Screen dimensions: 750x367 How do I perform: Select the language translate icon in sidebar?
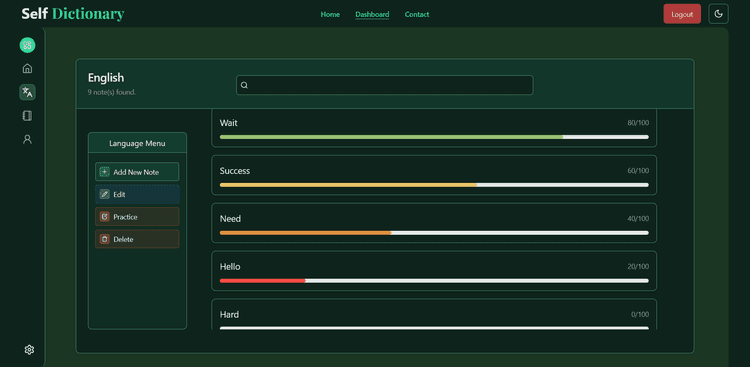(27, 92)
